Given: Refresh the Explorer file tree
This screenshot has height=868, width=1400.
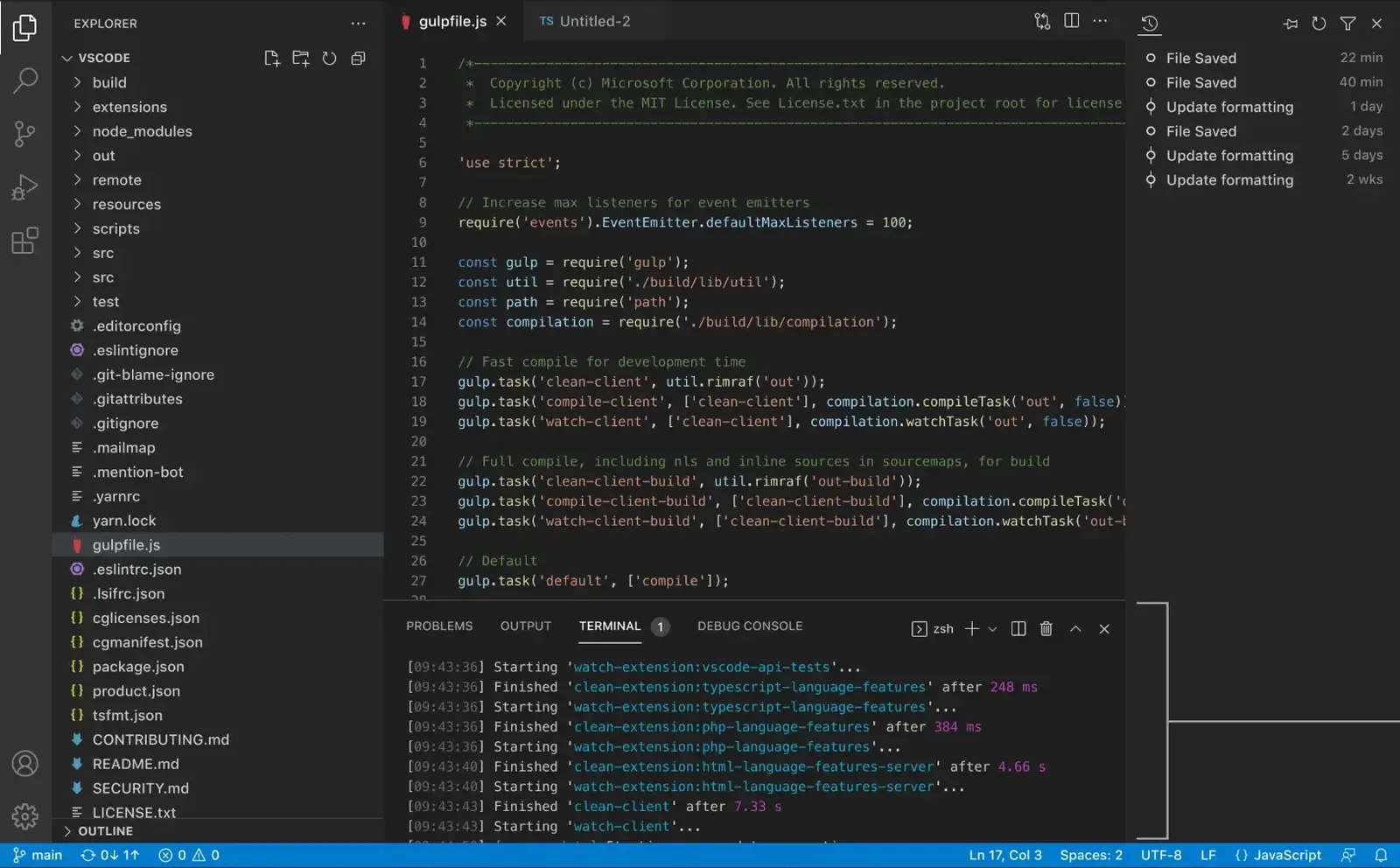Looking at the screenshot, I should pyautogui.click(x=329, y=59).
